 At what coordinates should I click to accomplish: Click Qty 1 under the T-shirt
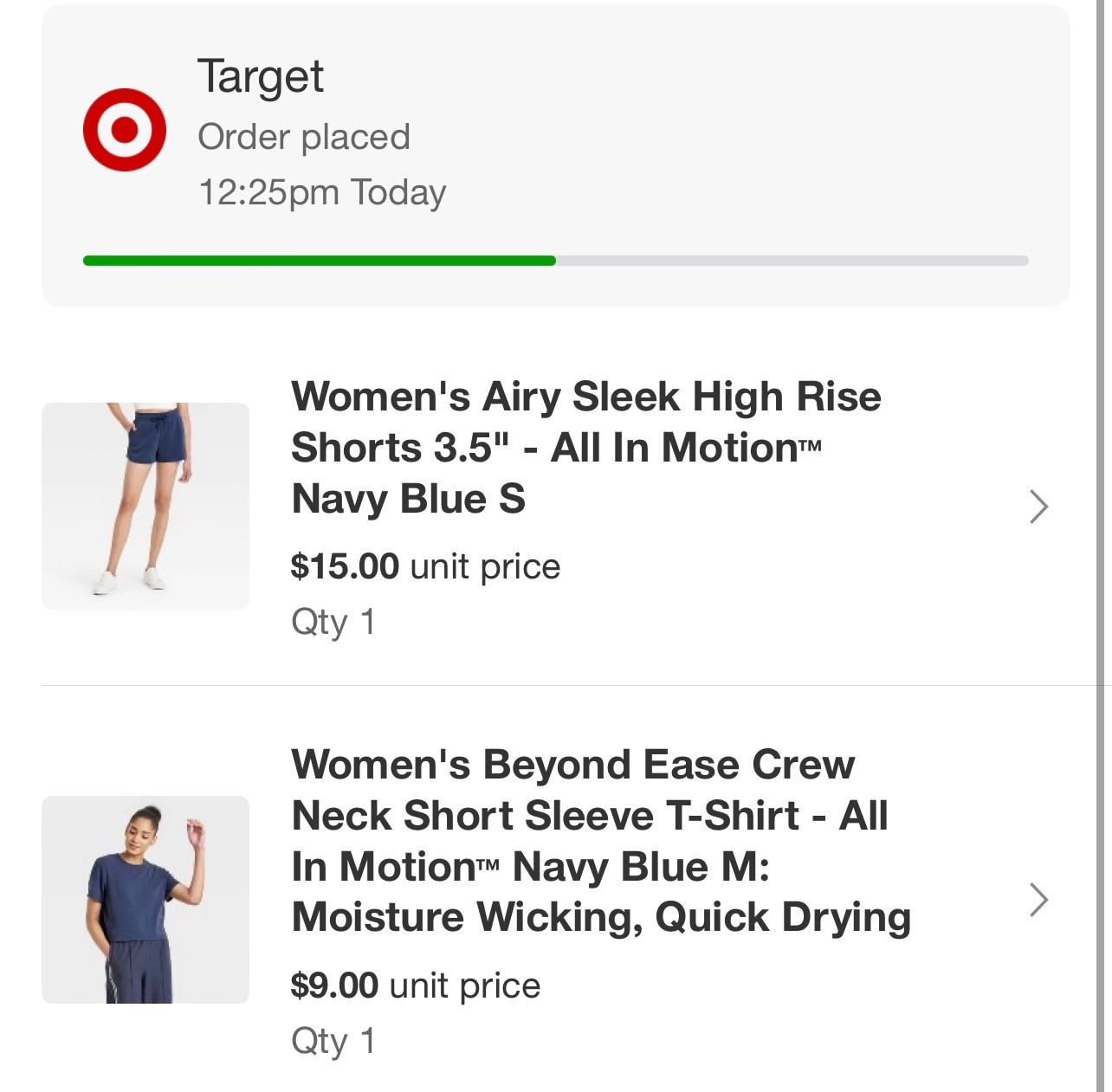click(x=333, y=1042)
